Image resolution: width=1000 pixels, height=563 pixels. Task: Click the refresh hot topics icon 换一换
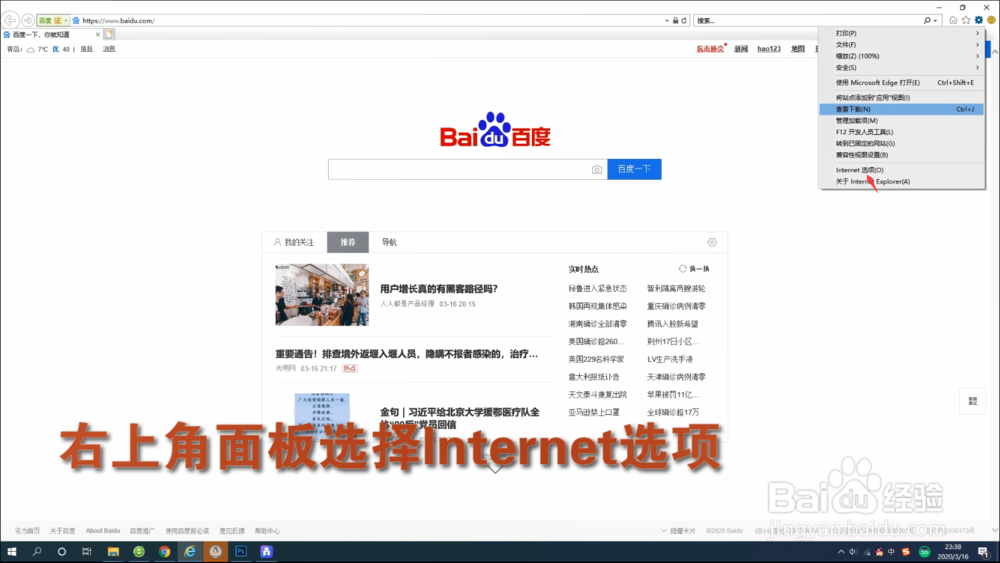coord(694,269)
